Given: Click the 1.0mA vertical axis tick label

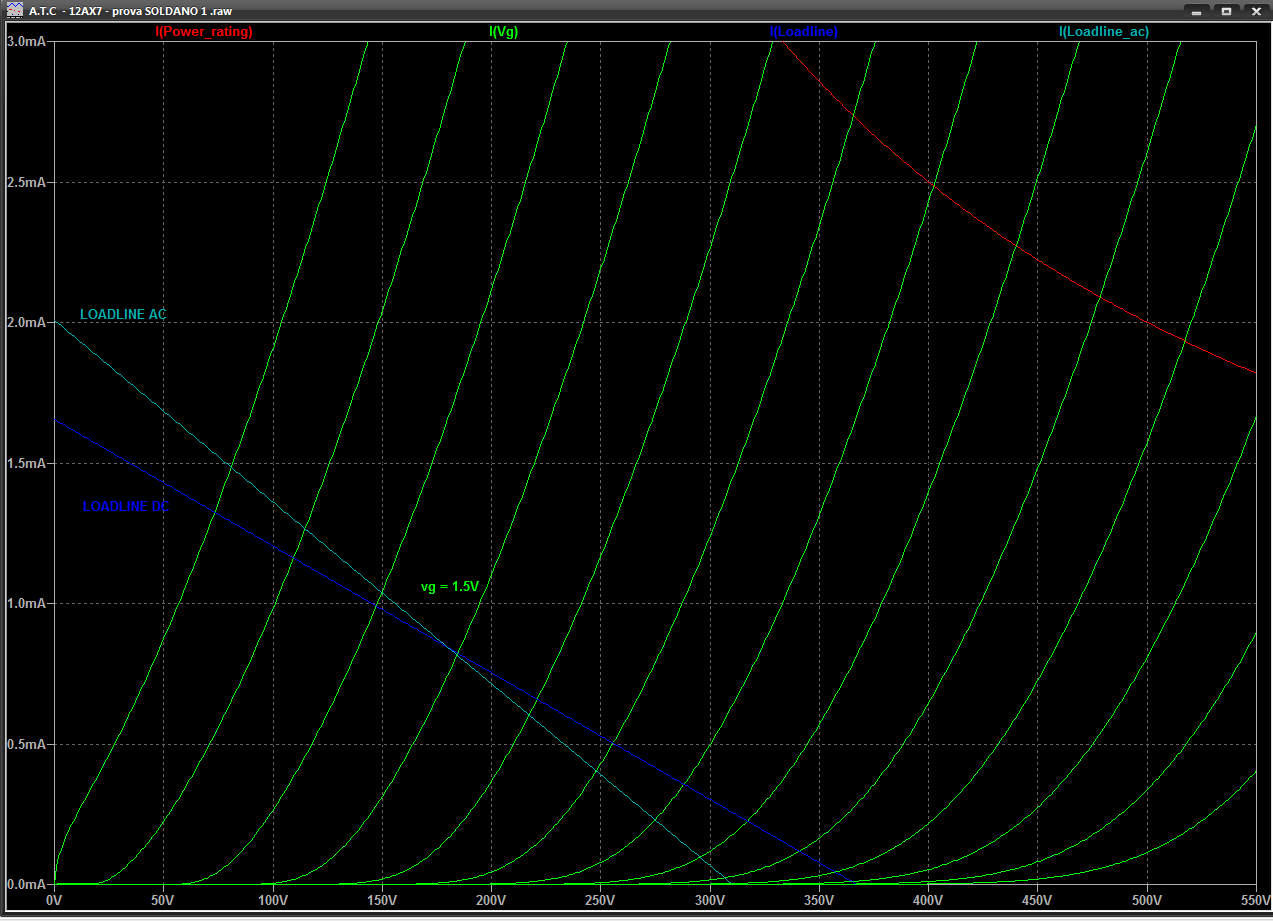Looking at the screenshot, I should coord(27,604).
